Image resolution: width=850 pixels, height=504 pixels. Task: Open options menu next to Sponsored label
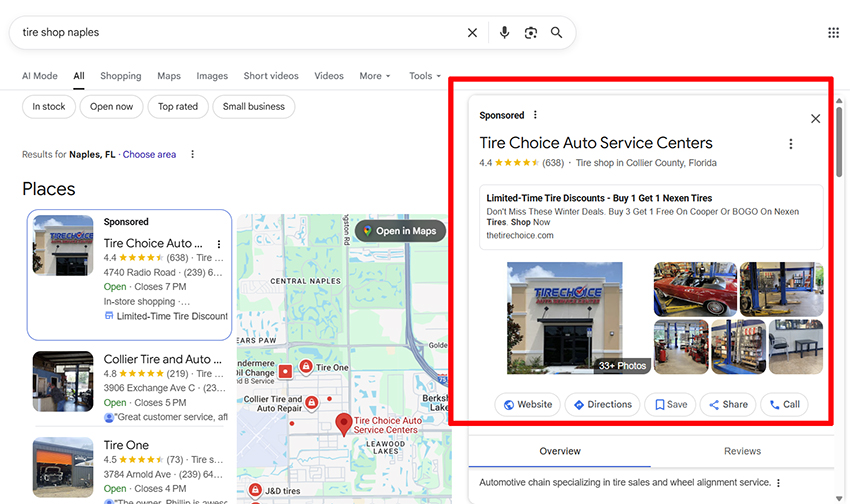(x=535, y=115)
